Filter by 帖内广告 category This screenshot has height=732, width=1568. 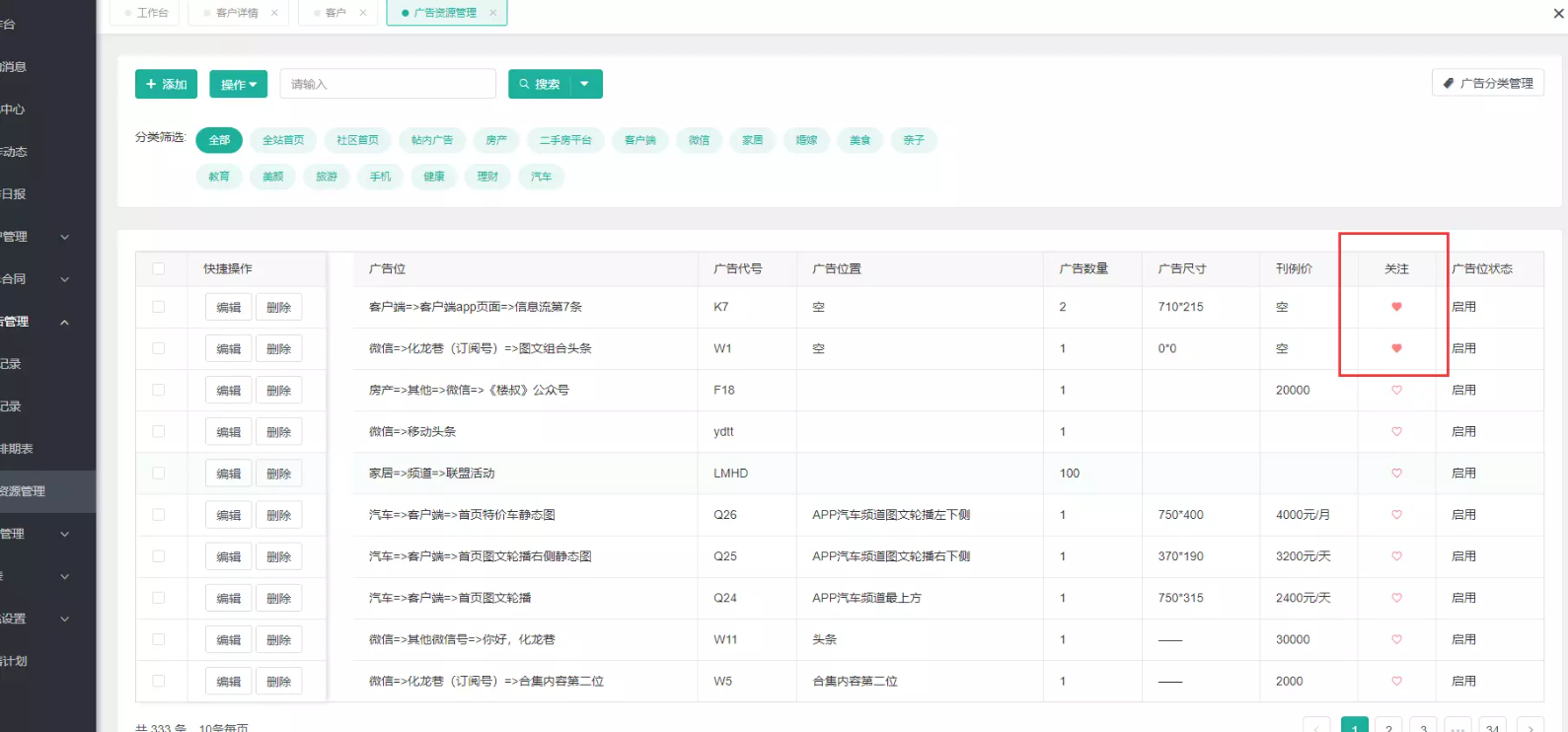click(x=432, y=140)
